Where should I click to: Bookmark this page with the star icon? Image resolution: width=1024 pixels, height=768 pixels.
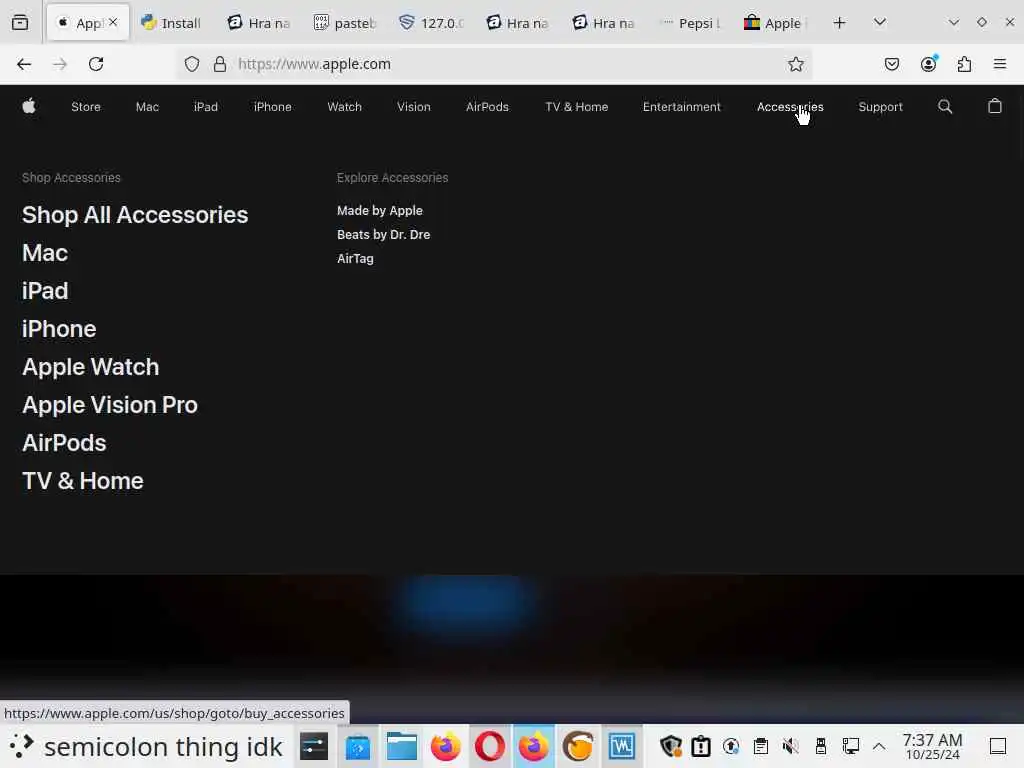(795, 64)
